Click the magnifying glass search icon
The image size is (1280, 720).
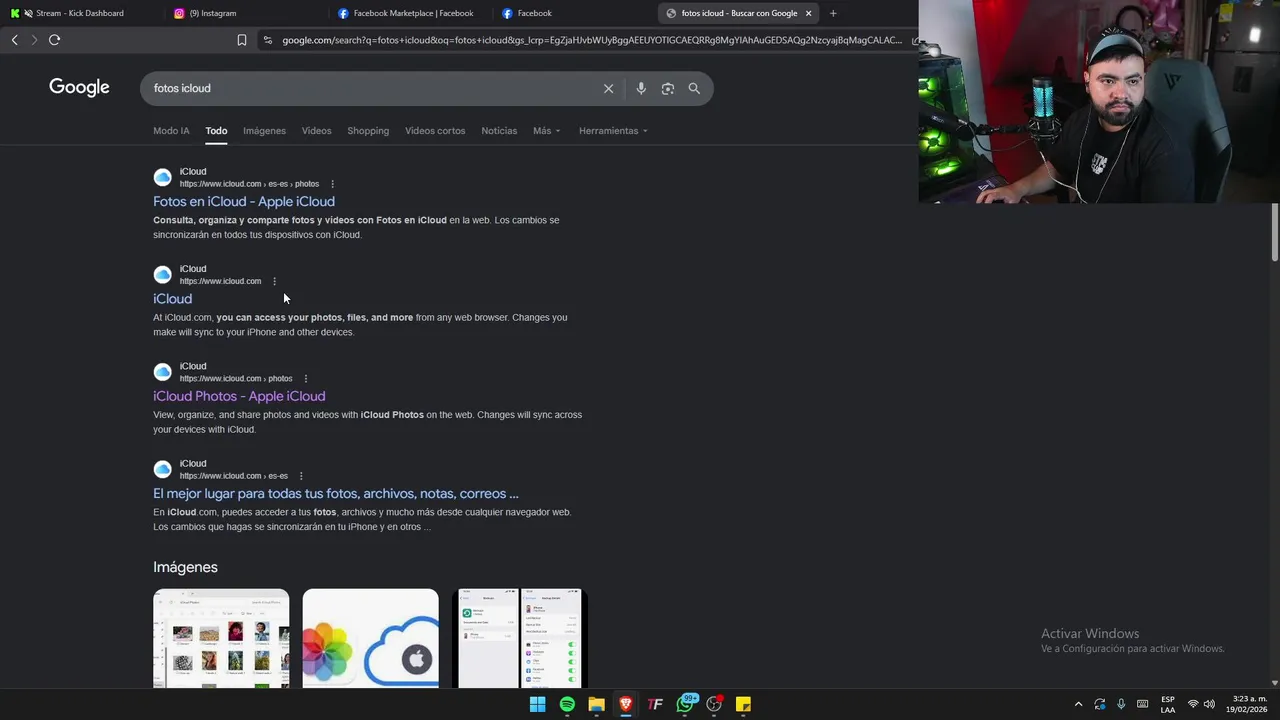pyautogui.click(x=694, y=88)
